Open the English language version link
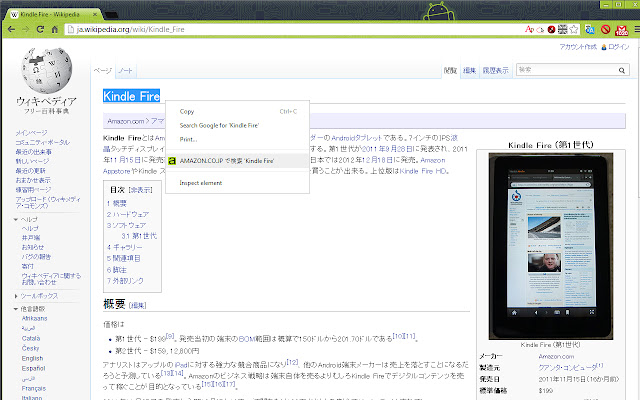 tap(32, 357)
